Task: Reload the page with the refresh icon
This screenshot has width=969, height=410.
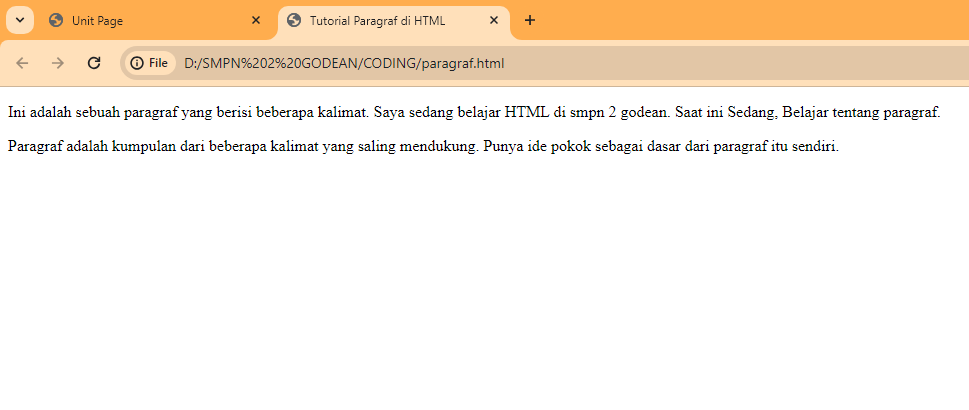Action: click(x=94, y=63)
